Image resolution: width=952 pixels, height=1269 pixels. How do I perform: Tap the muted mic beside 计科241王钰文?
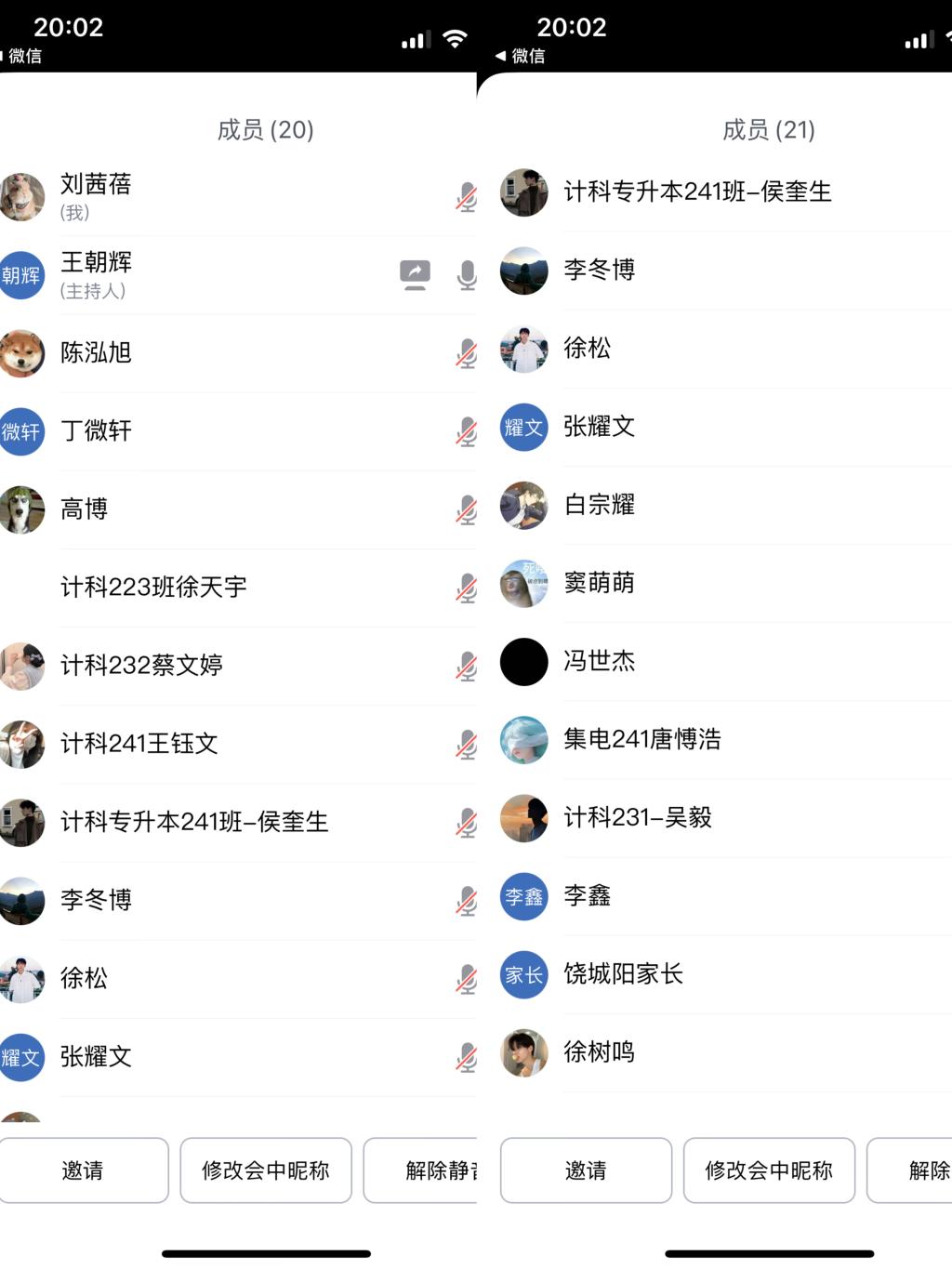pyautogui.click(x=467, y=744)
